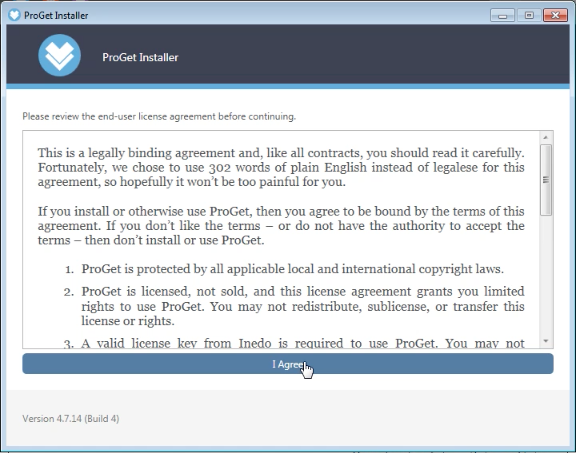
Task: Close the ProGet Installer window
Action: pyautogui.click(x=555, y=15)
